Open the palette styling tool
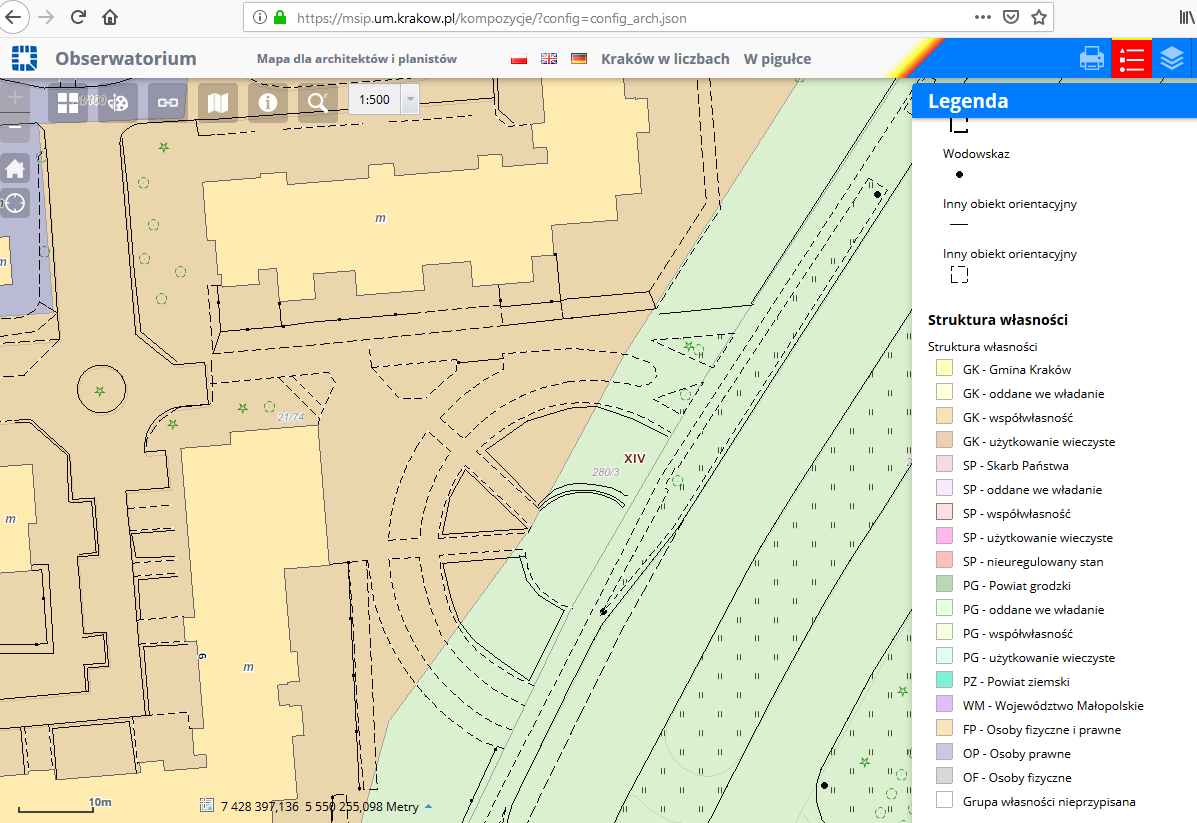The height and width of the screenshot is (823, 1197). pyautogui.click(x=118, y=102)
